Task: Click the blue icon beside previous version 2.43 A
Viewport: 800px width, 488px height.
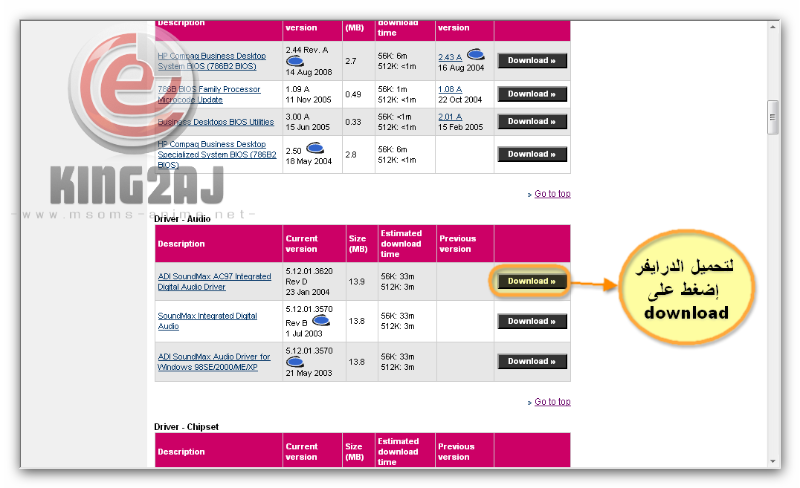Action: point(476,55)
